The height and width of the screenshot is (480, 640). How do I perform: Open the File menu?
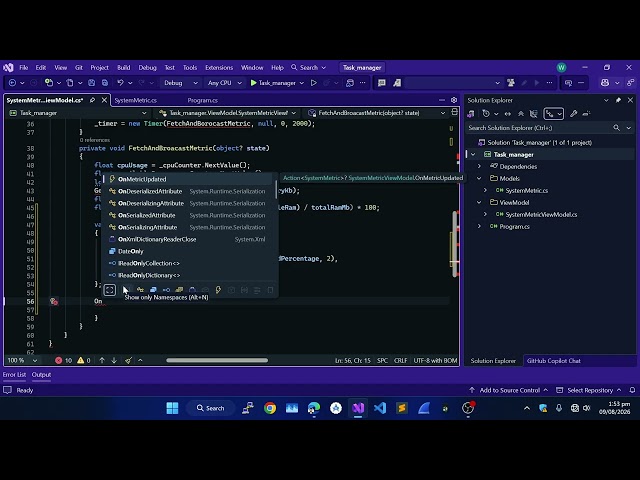coord(24,68)
